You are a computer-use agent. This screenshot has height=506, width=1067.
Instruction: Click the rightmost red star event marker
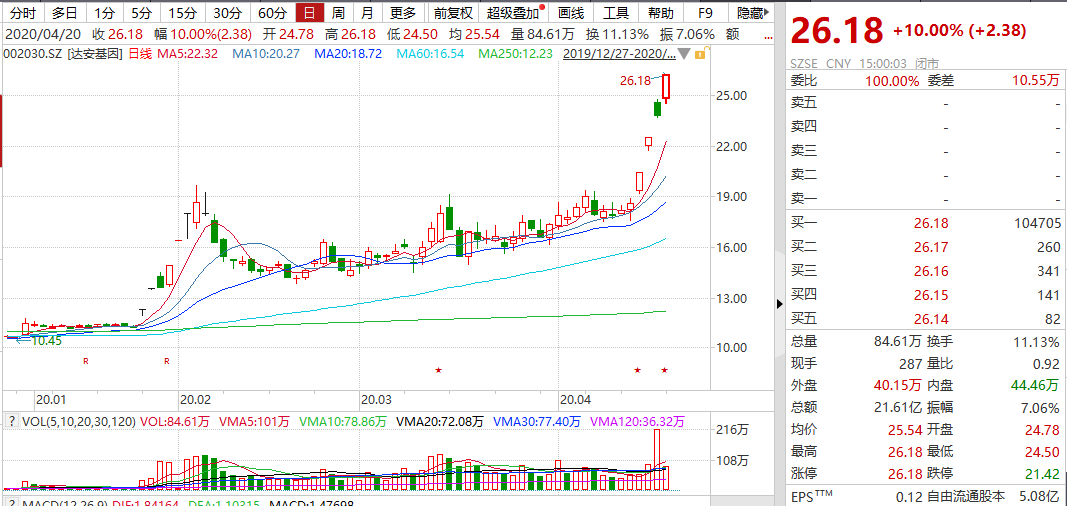tap(664, 371)
